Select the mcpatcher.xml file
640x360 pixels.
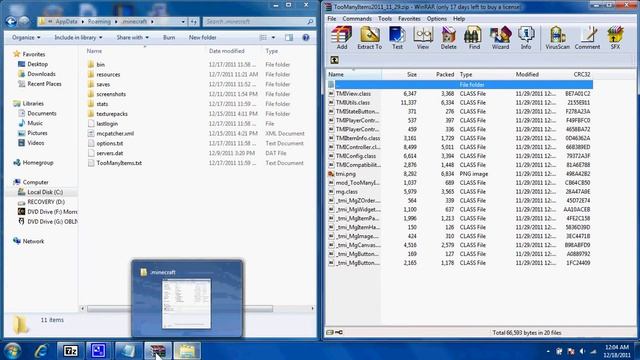pyautogui.click(x=115, y=133)
